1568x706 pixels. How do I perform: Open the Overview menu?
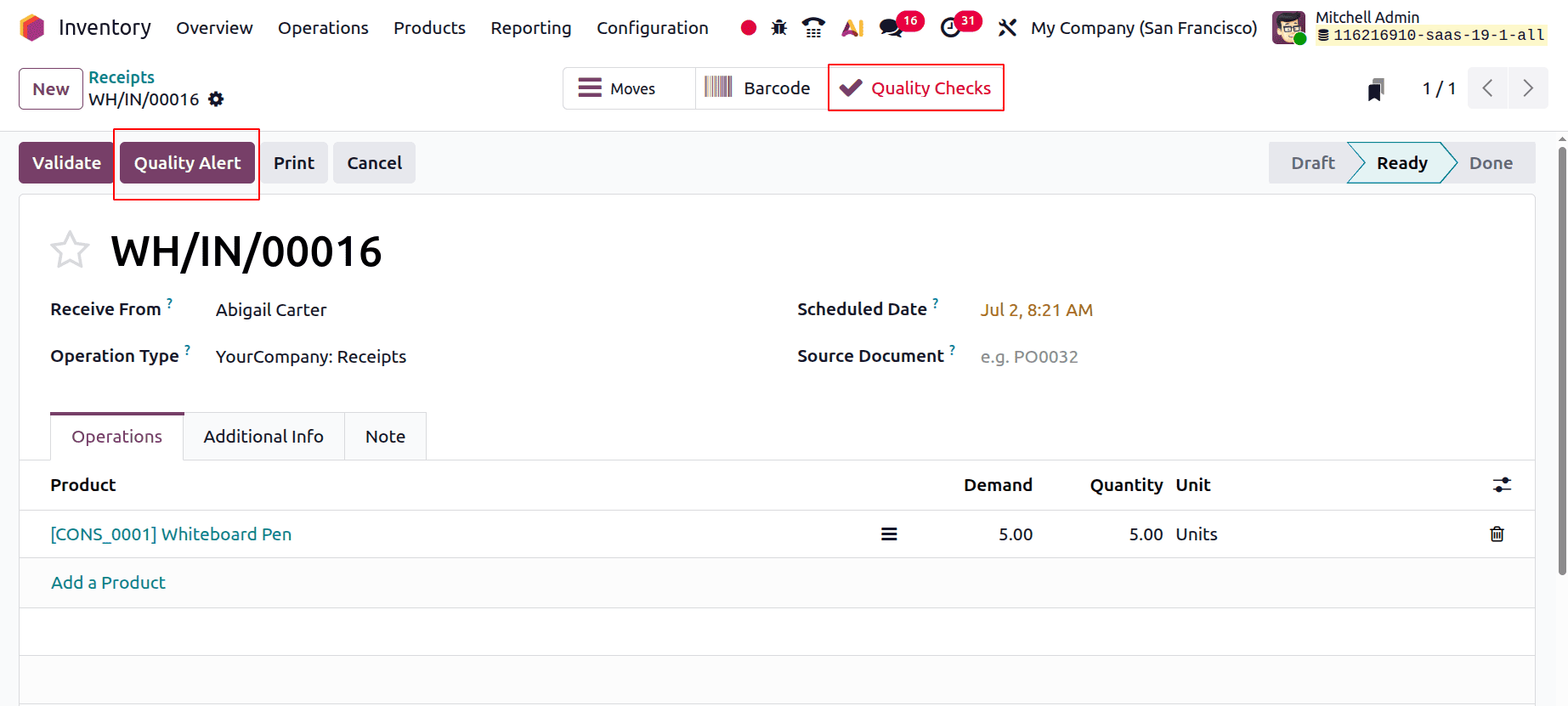coord(214,28)
